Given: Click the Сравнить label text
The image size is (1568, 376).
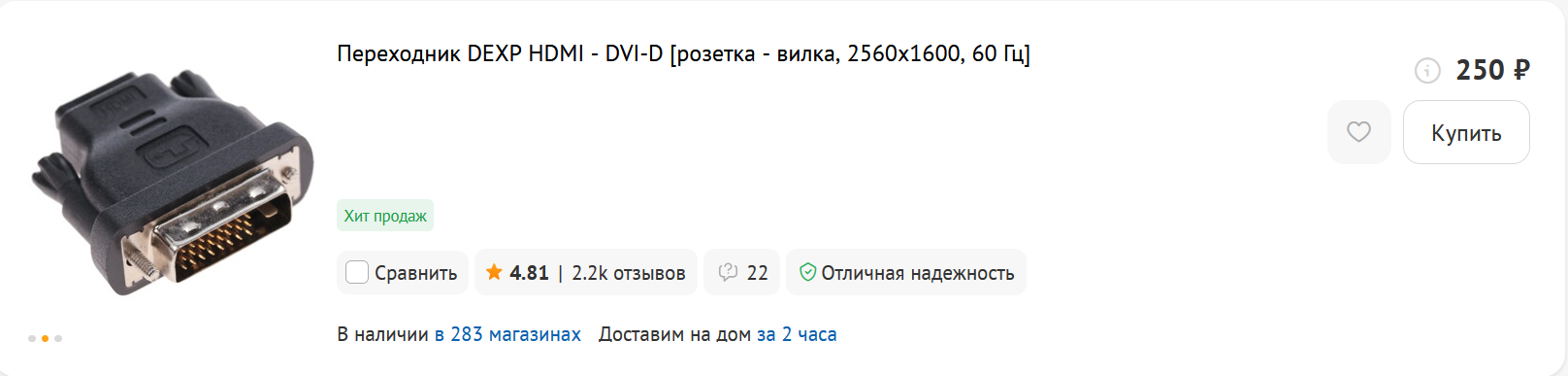Looking at the screenshot, I should pos(415,273).
